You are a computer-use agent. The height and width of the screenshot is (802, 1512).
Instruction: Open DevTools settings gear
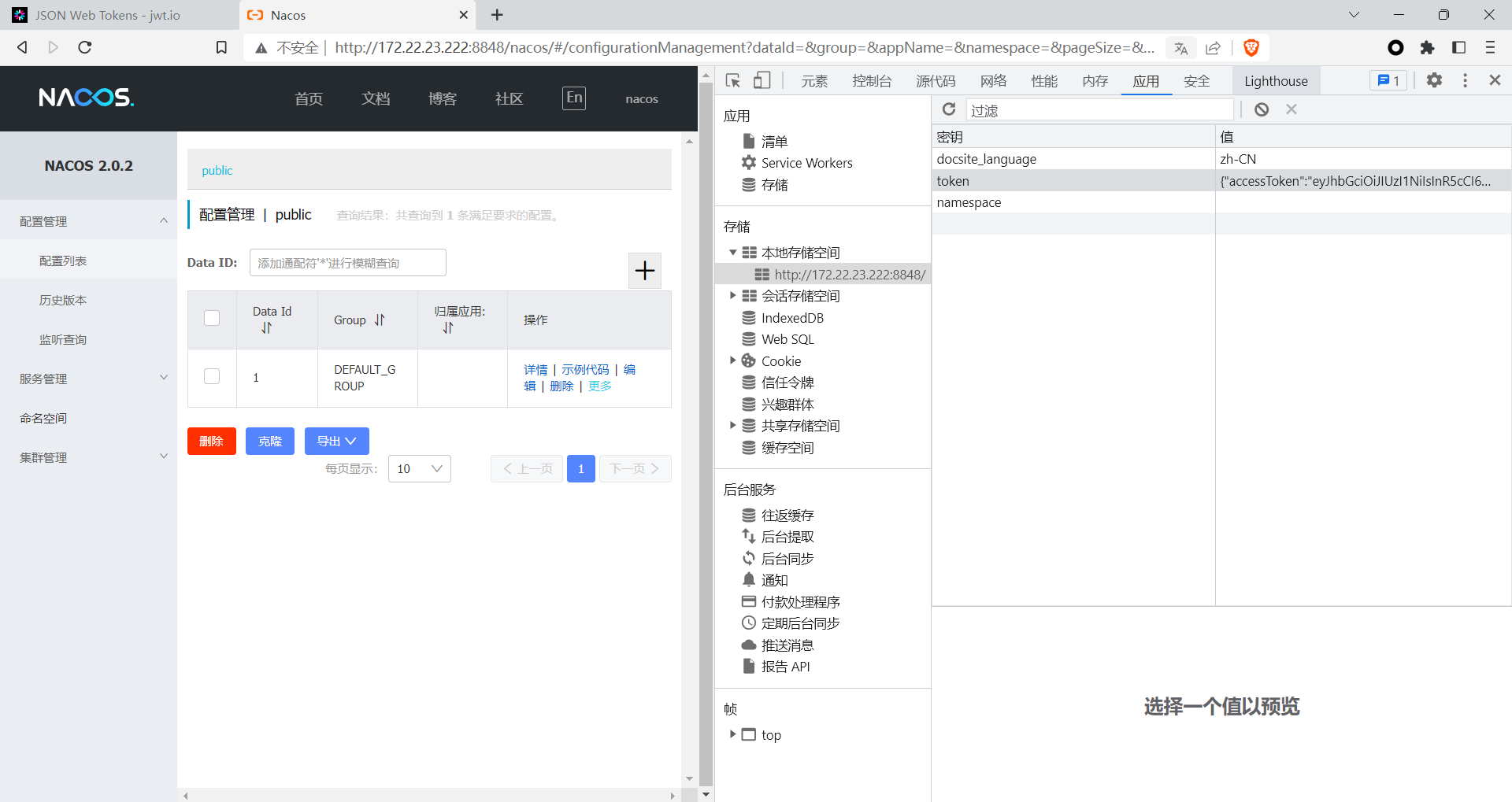[x=1435, y=80]
